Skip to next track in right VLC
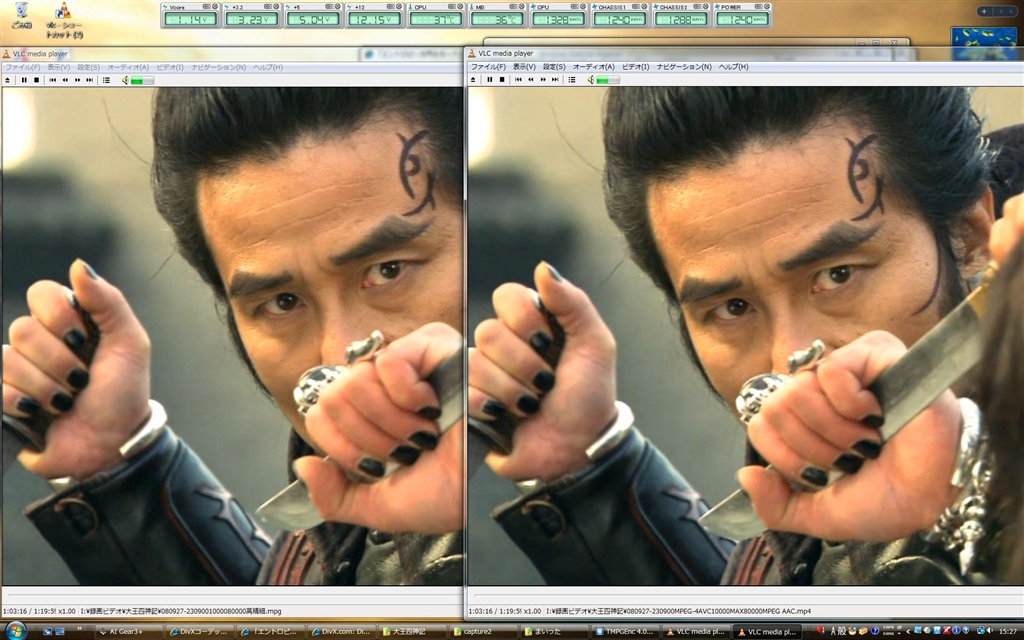1024x640 pixels. coord(554,79)
